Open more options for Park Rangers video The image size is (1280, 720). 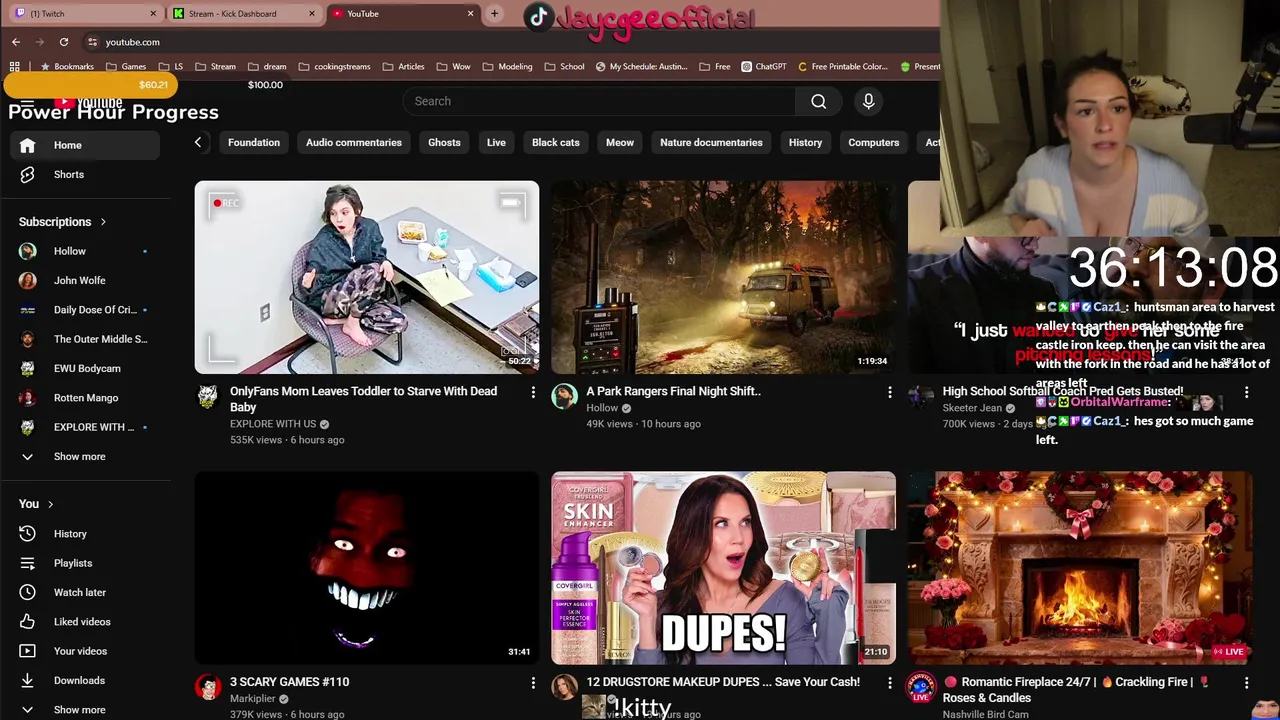pos(890,392)
